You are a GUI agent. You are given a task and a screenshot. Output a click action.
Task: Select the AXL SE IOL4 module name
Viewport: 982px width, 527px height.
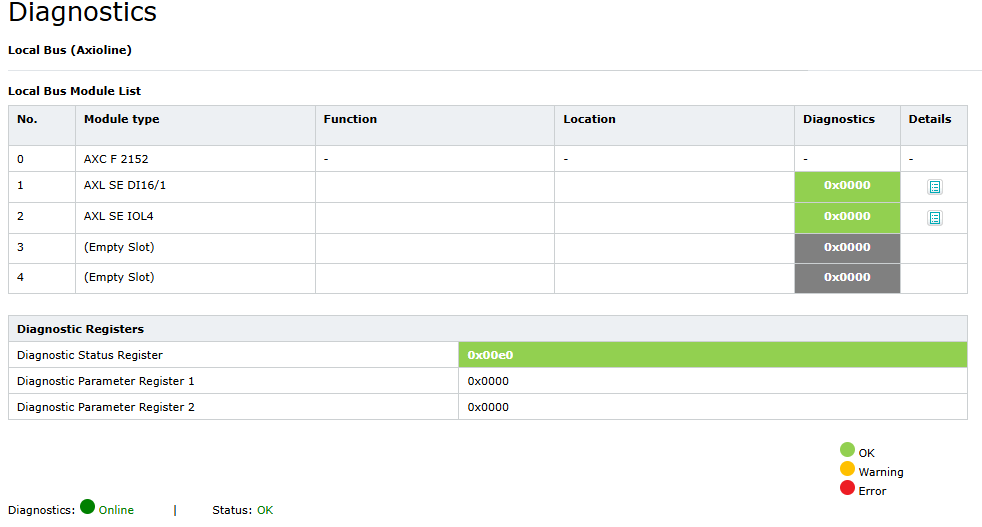point(118,216)
